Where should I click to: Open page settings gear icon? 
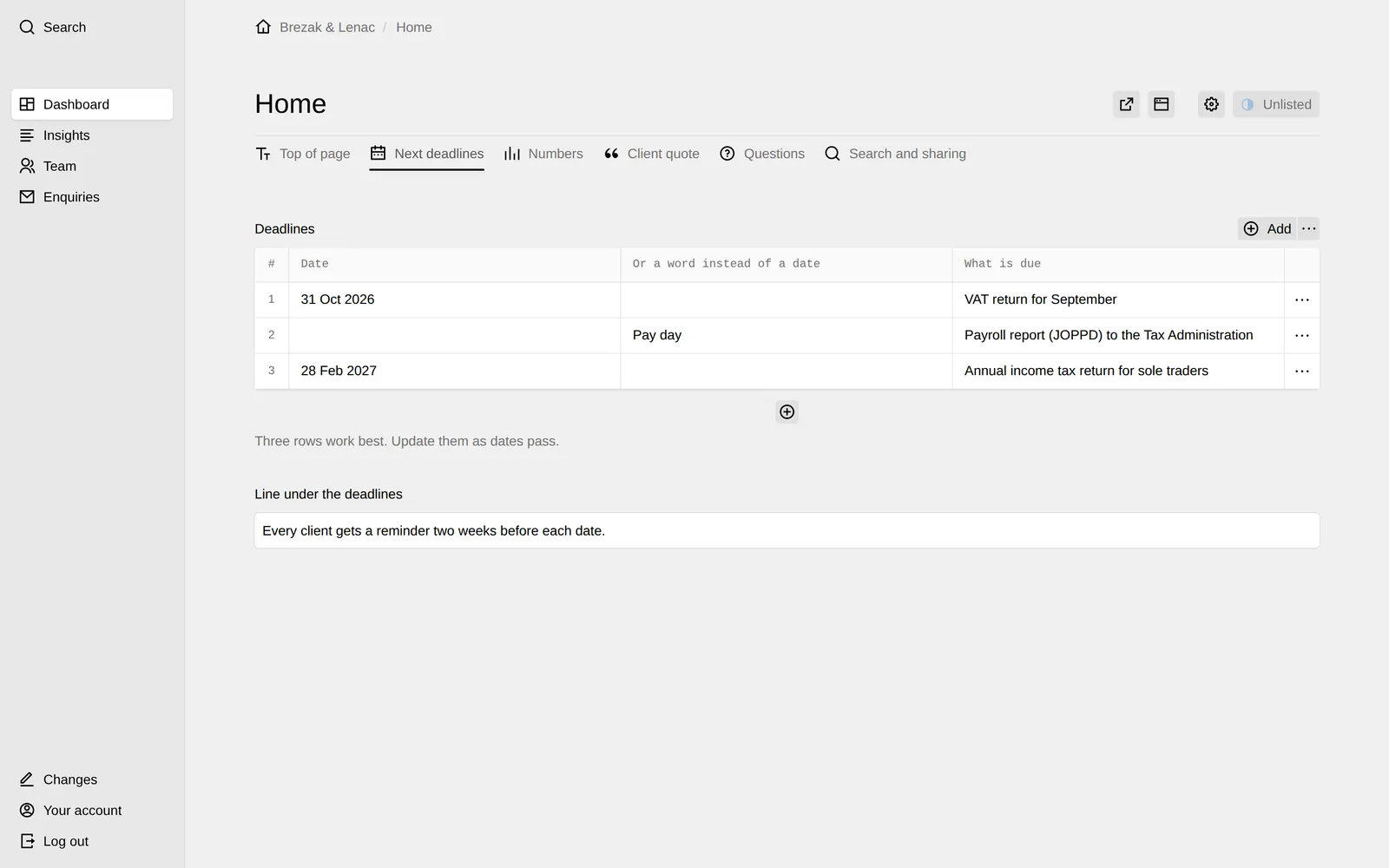click(1211, 104)
